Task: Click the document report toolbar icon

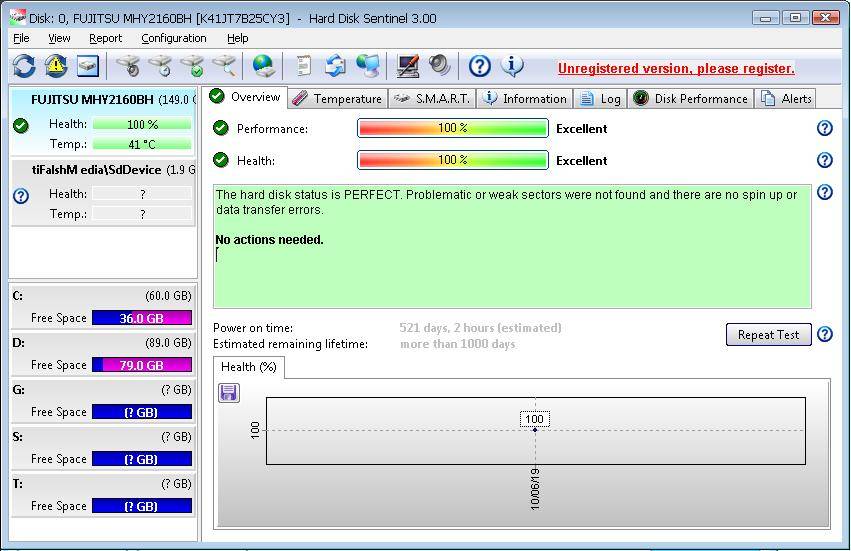Action: pyautogui.click(x=304, y=66)
